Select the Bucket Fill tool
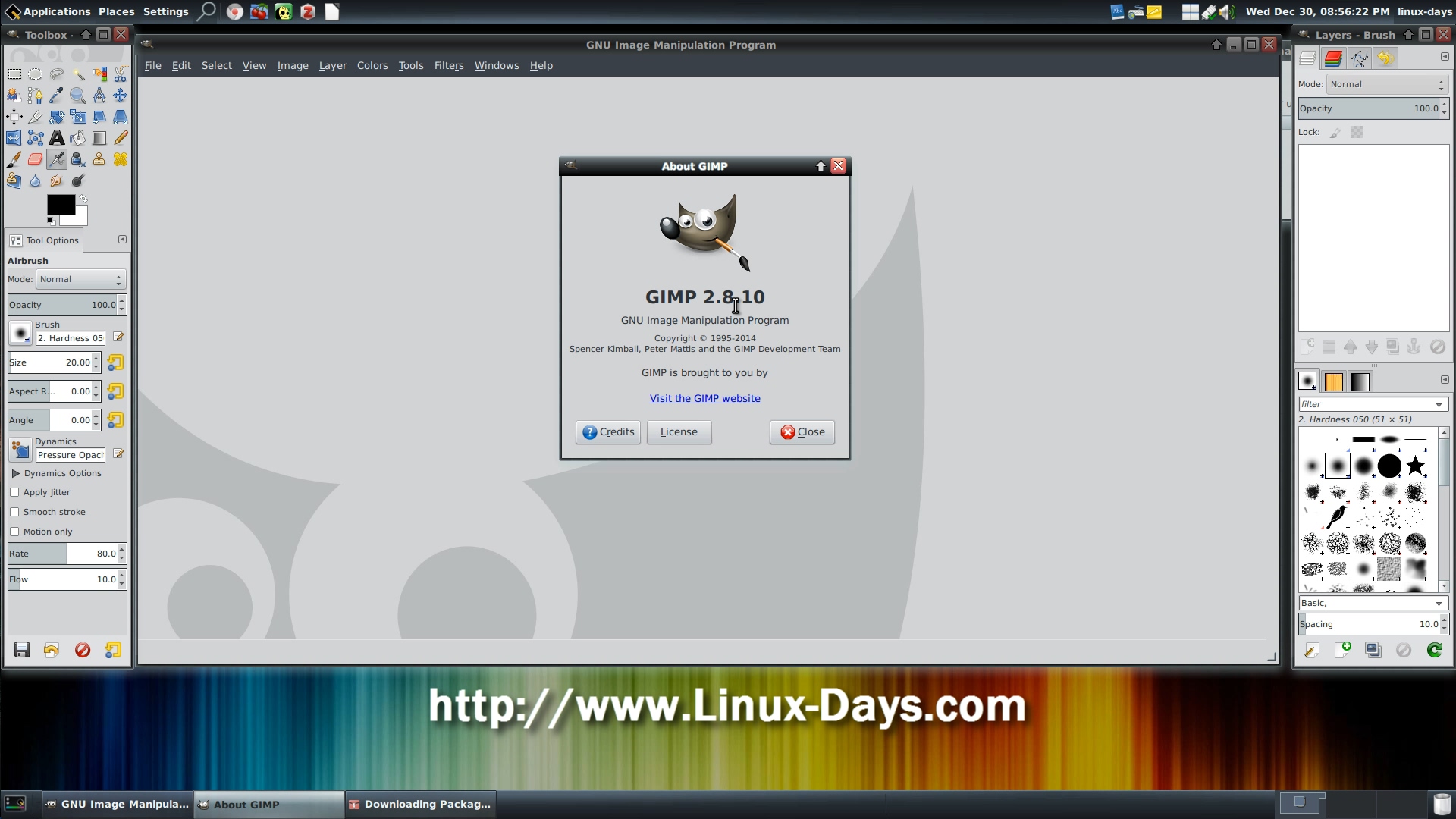Image resolution: width=1456 pixels, height=819 pixels. click(78, 138)
